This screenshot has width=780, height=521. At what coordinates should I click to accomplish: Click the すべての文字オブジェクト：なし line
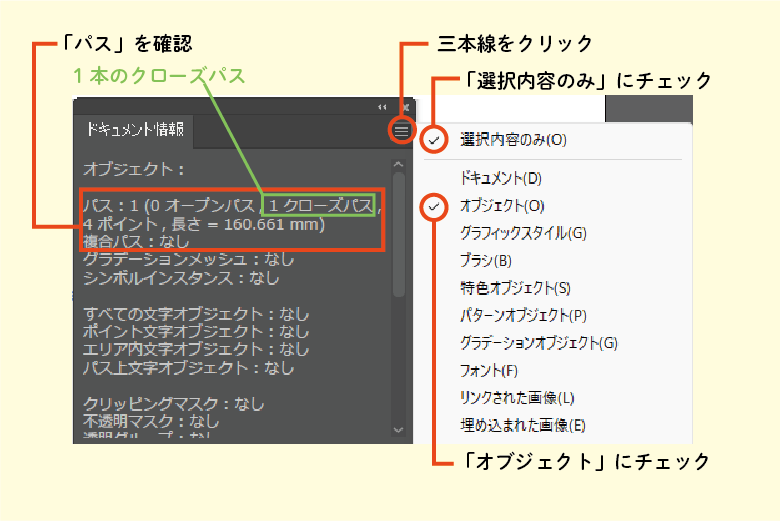[x=196, y=314]
